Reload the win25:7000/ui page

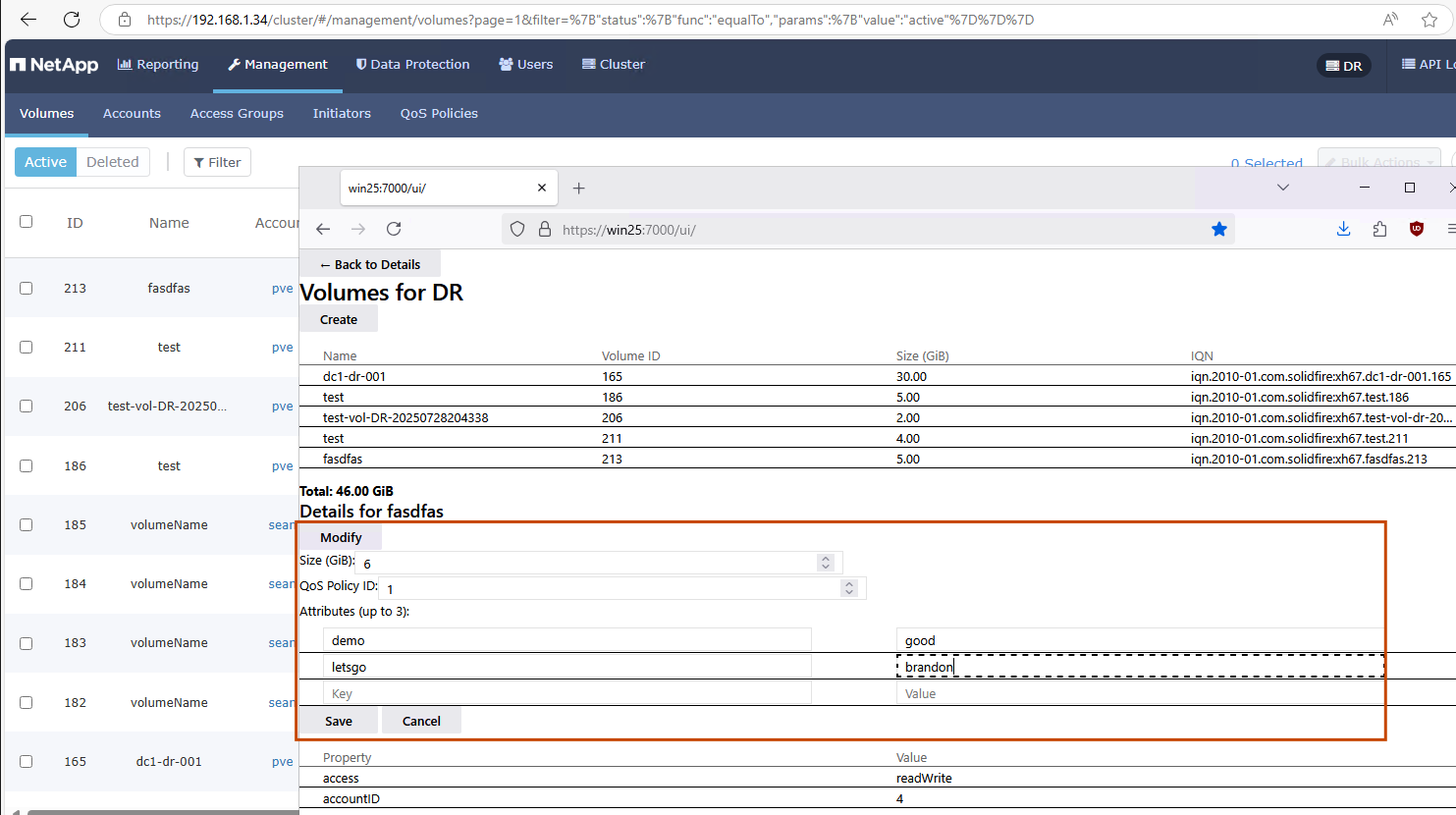click(x=394, y=229)
